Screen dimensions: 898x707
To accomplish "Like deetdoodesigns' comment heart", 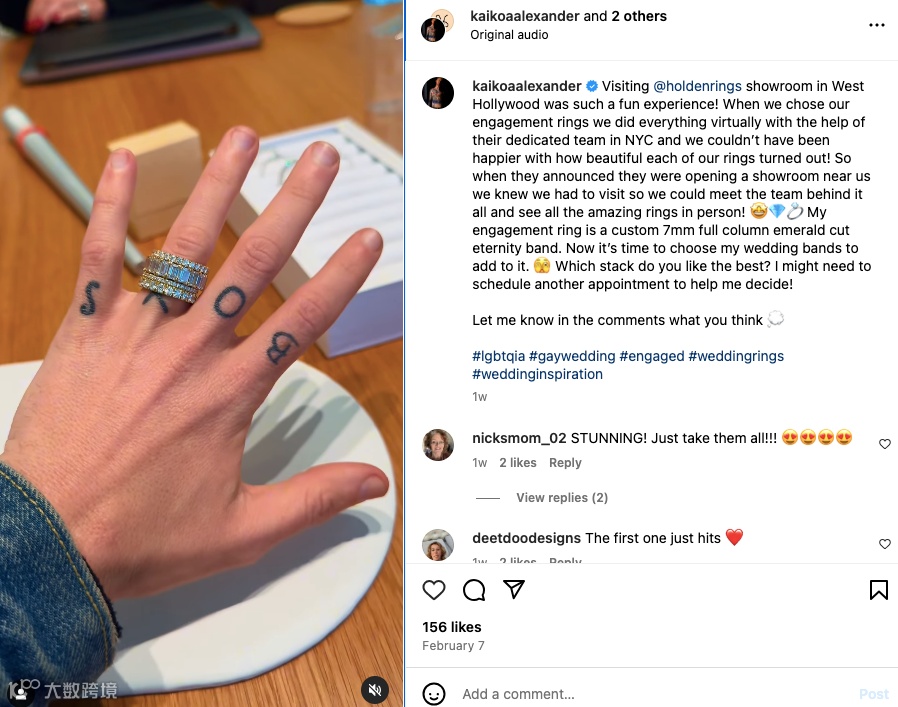I will pyautogui.click(x=885, y=544).
